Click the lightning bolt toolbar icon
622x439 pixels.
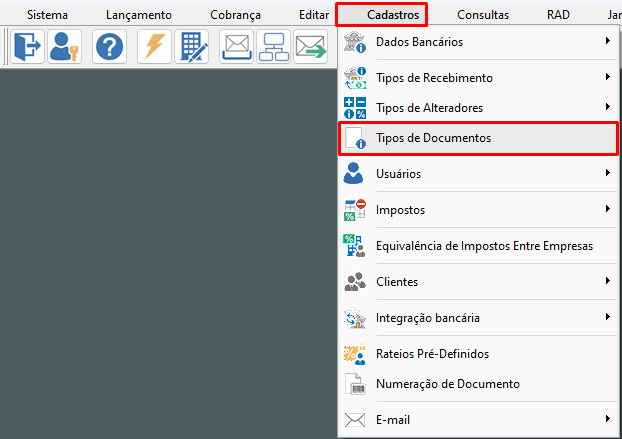(x=154, y=46)
